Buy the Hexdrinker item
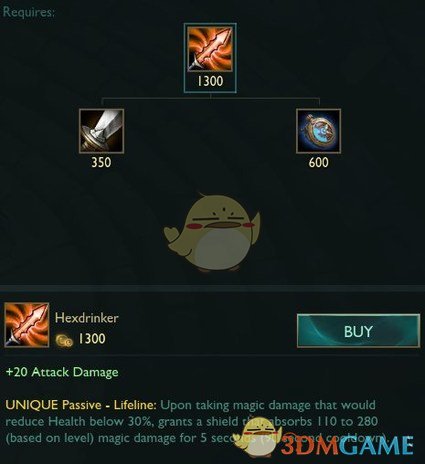425x464 pixels. coord(358,331)
